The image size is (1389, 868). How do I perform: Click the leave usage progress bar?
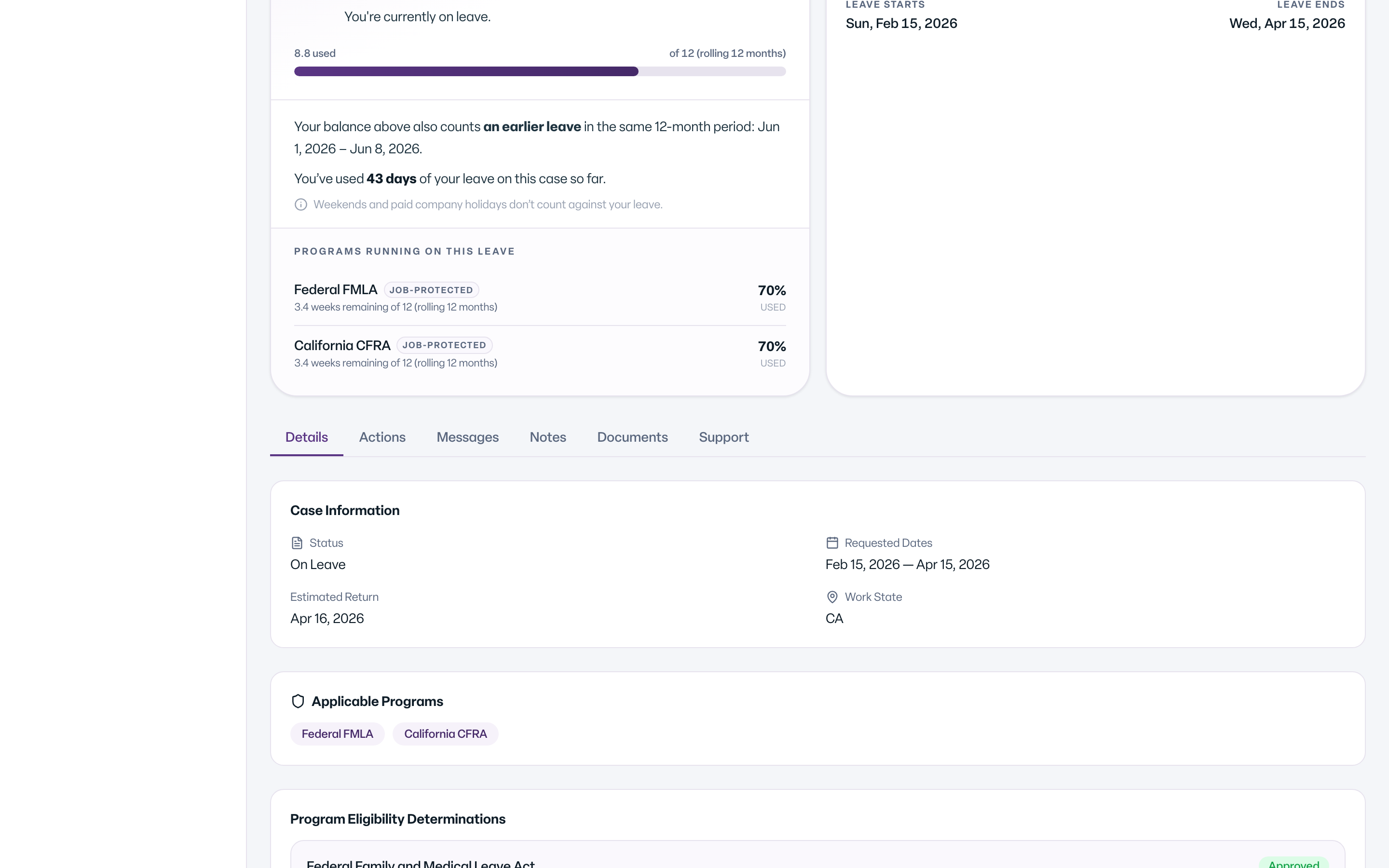(x=540, y=71)
